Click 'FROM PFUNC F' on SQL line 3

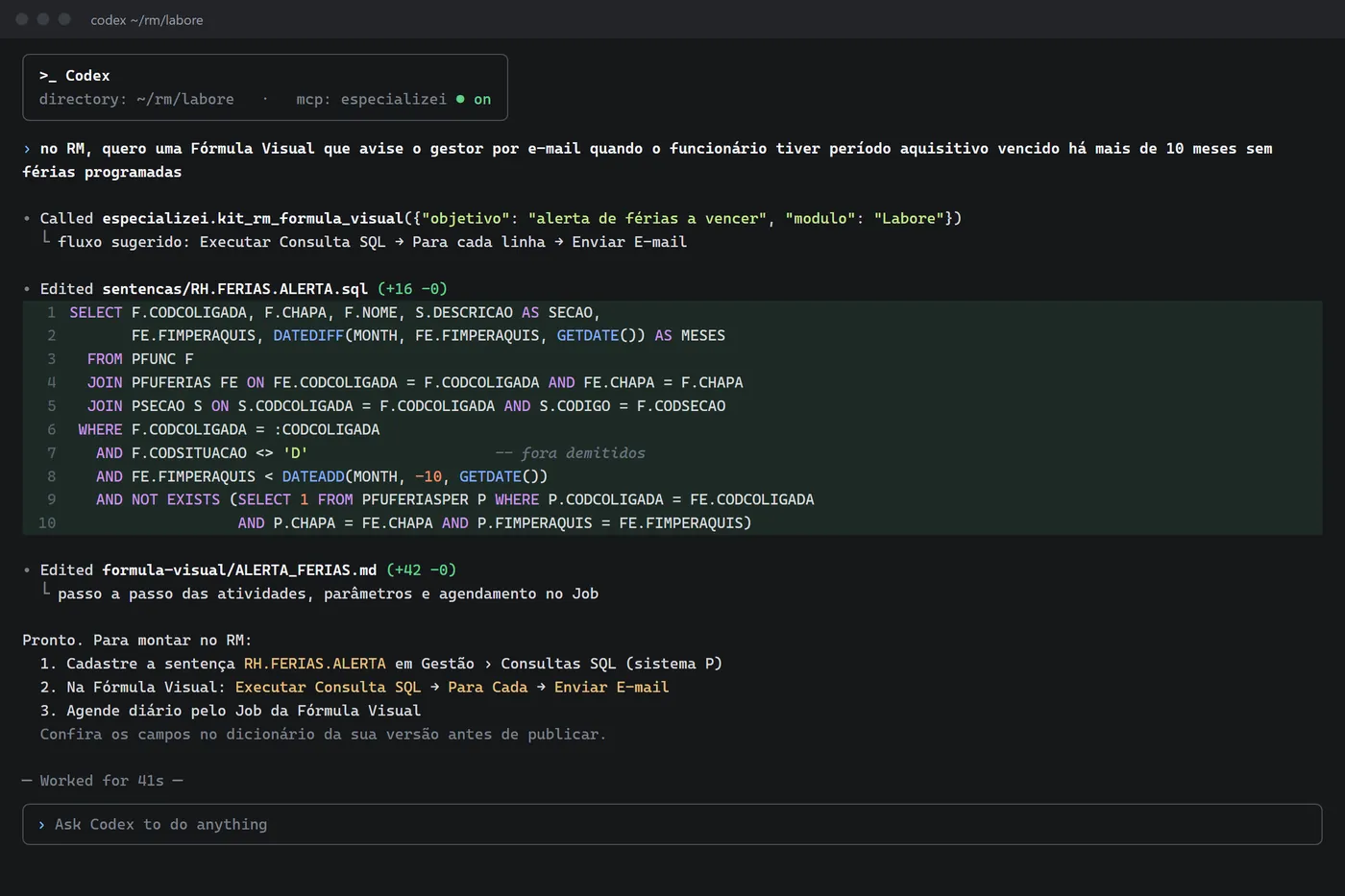point(140,359)
